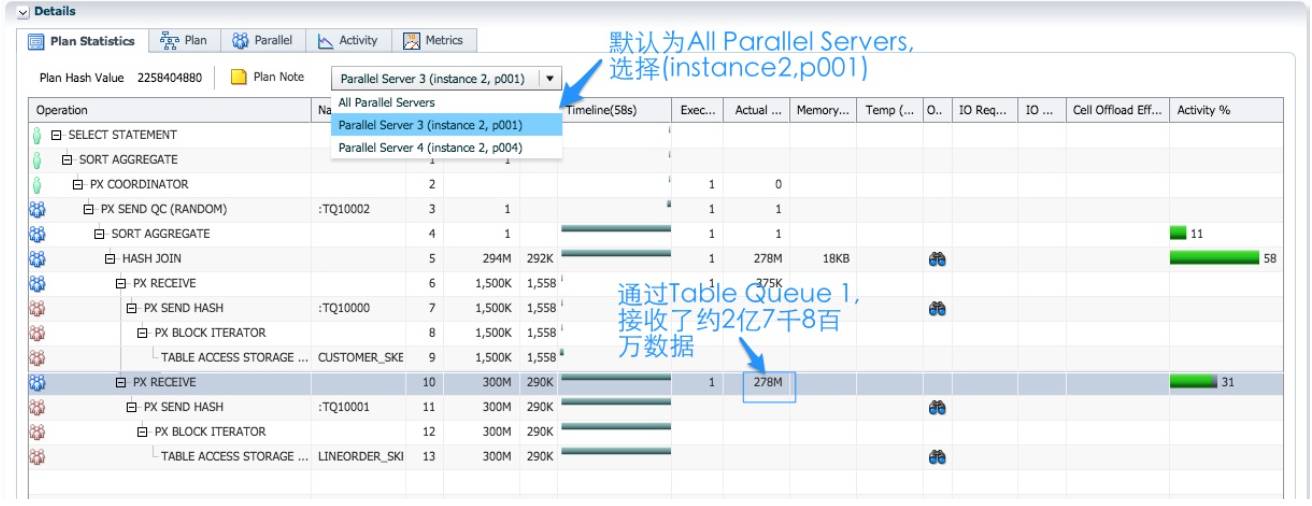Screen dimensions: 1312x506
Task: Collapse the SELECT STATEMENT node
Action: point(57,135)
